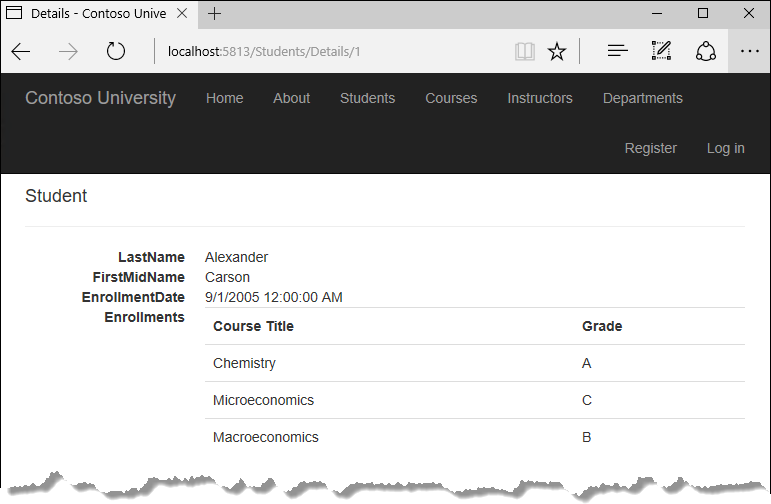The image size is (771, 504).
Task: Click the Student heading text
Action: [x=56, y=196]
